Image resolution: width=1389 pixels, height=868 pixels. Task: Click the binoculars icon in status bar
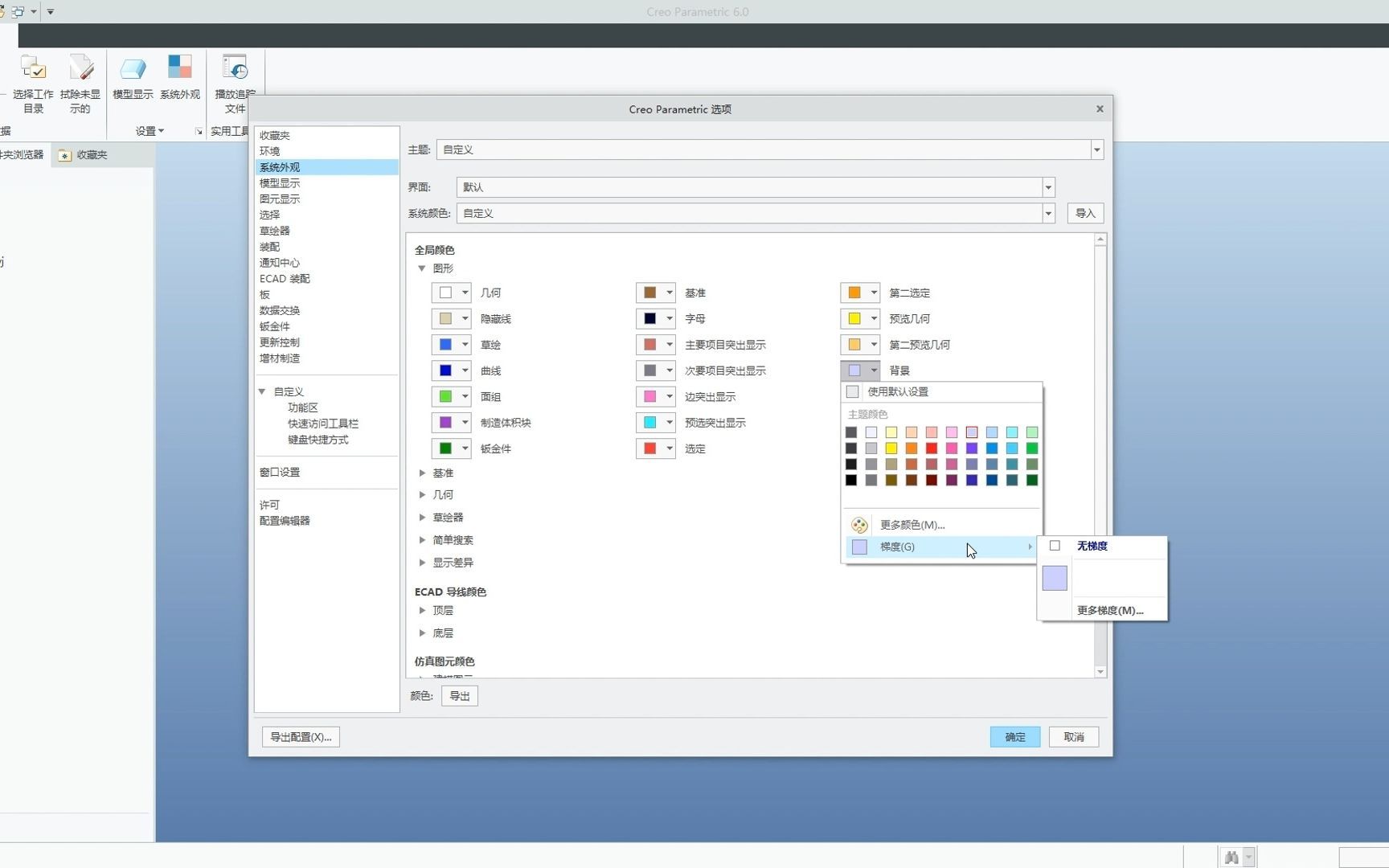[1231, 858]
